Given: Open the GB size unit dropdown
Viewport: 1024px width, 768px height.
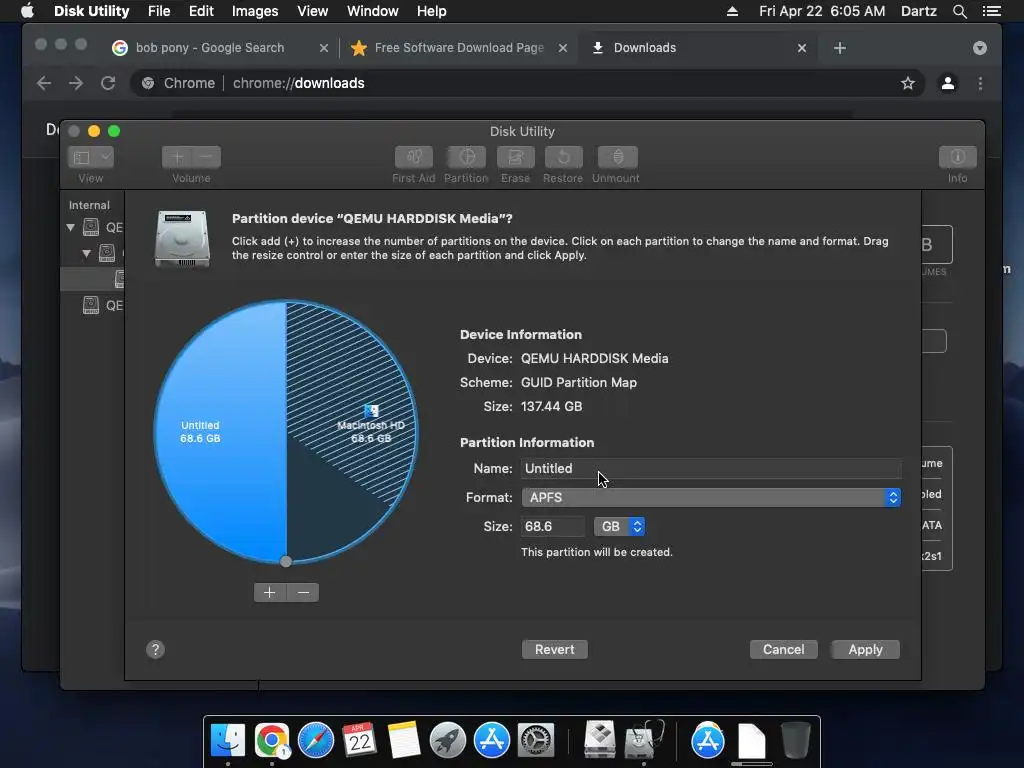Looking at the screenshot, I should tap(619, 526).
